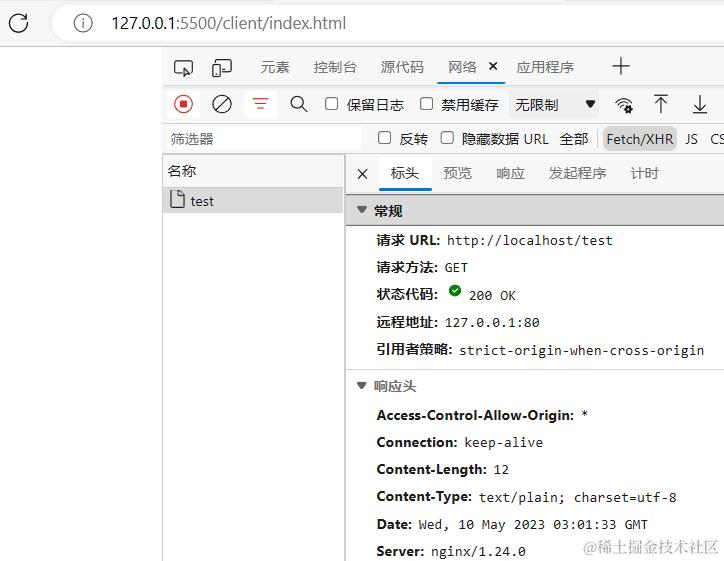Check the 反转 checkbox
The width and height of the screenshot is (724, 561).
coord(384,138)
